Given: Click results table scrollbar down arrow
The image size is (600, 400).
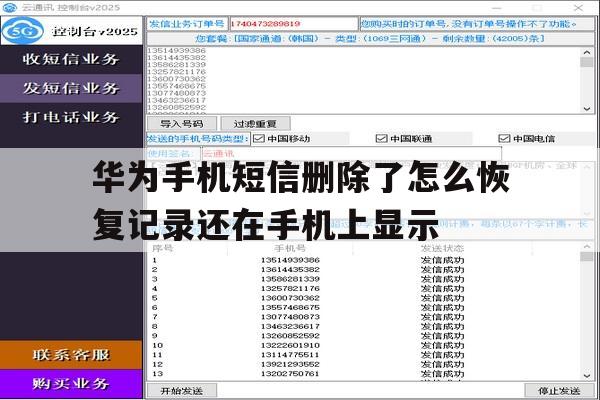Looking at the screenshot, I should [x=587, y=376].
